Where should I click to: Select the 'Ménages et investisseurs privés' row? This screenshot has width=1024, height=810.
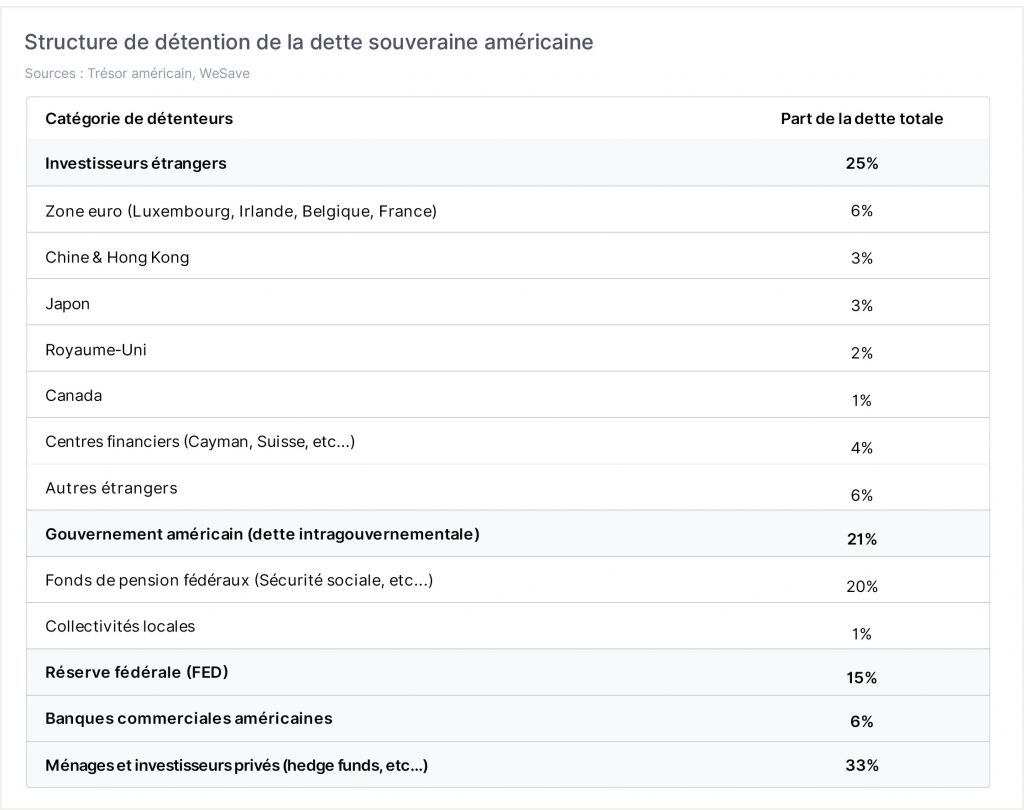pyautogui.click(x=507, y=764)
